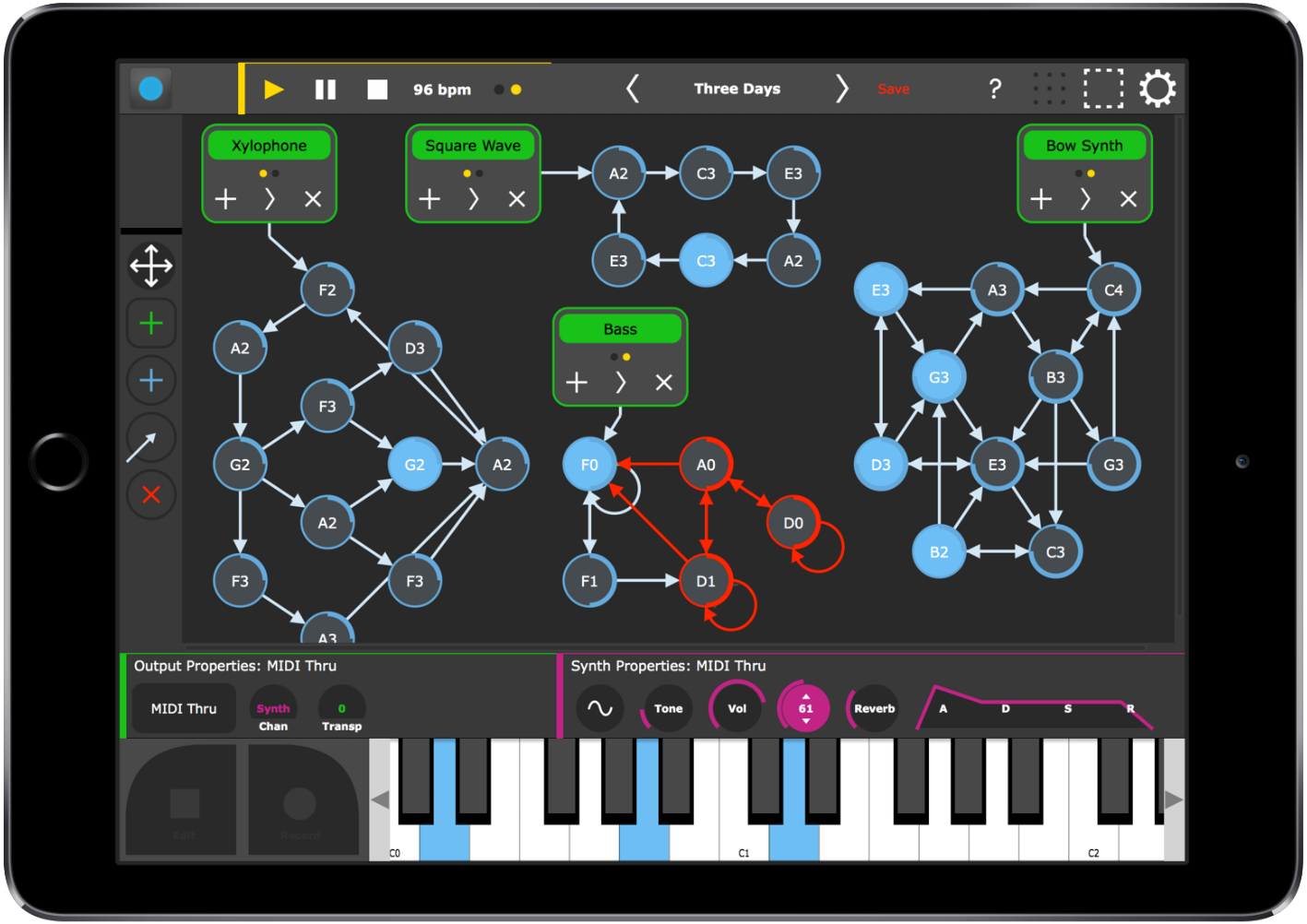
Task: Open help via the question mark icon
Action: [994, 89]
